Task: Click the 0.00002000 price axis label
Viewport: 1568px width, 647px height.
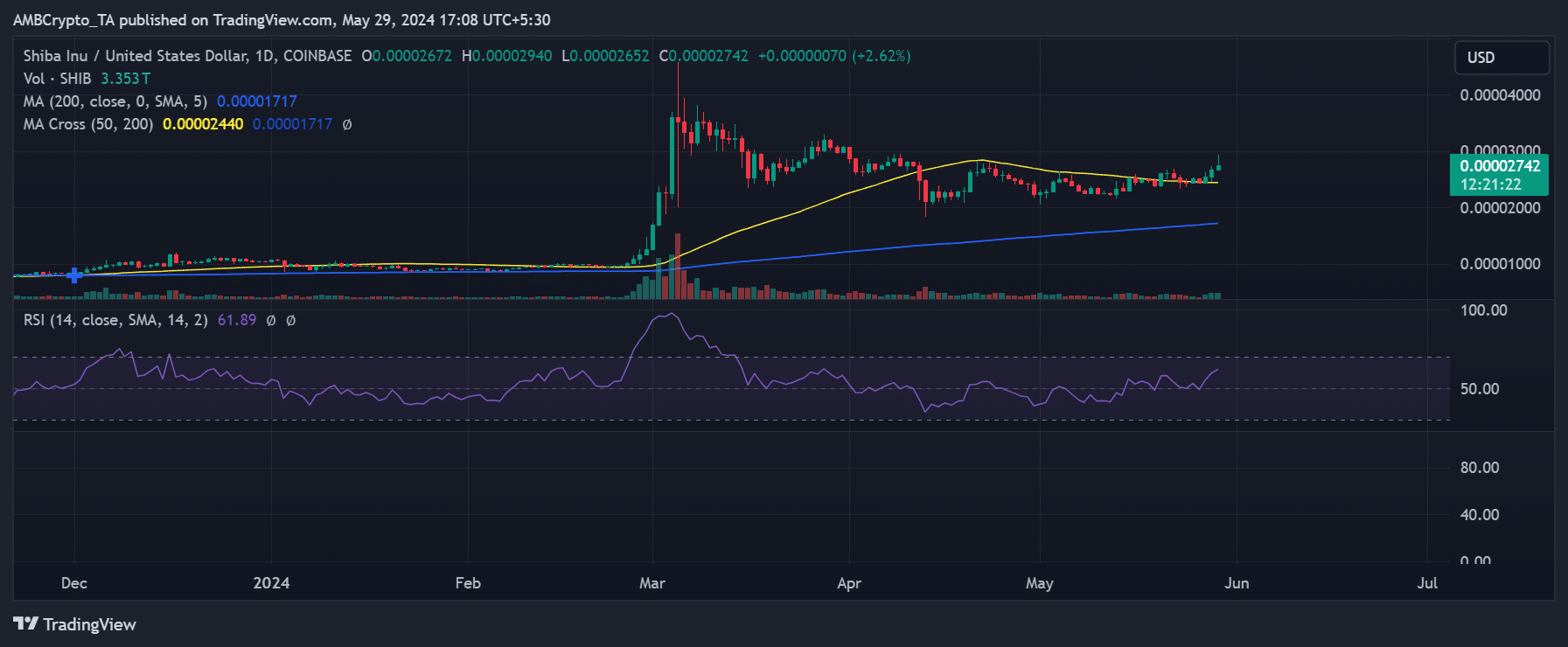Action: coord(1500,208)
